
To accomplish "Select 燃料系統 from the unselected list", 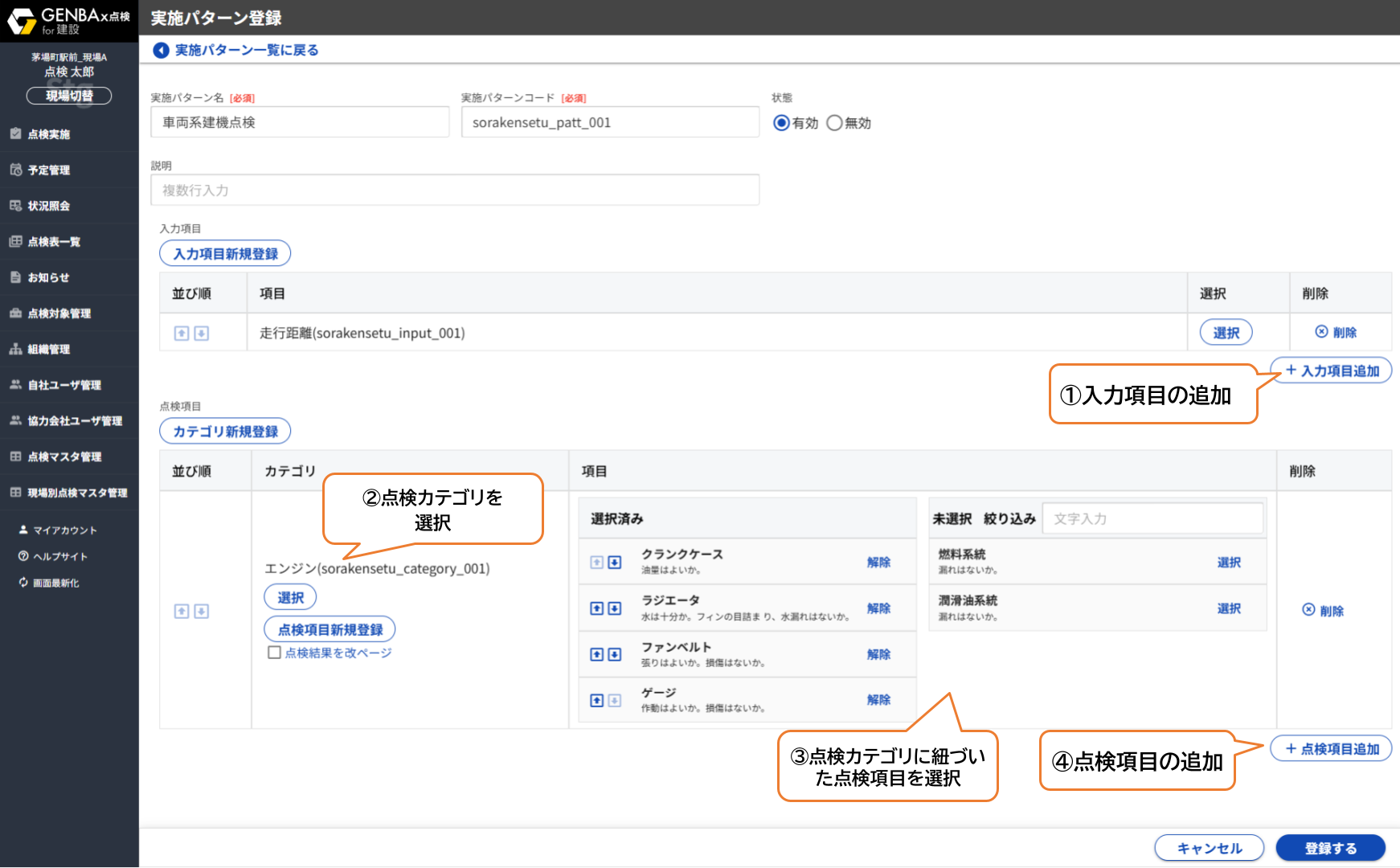I will click(1228, 563).
